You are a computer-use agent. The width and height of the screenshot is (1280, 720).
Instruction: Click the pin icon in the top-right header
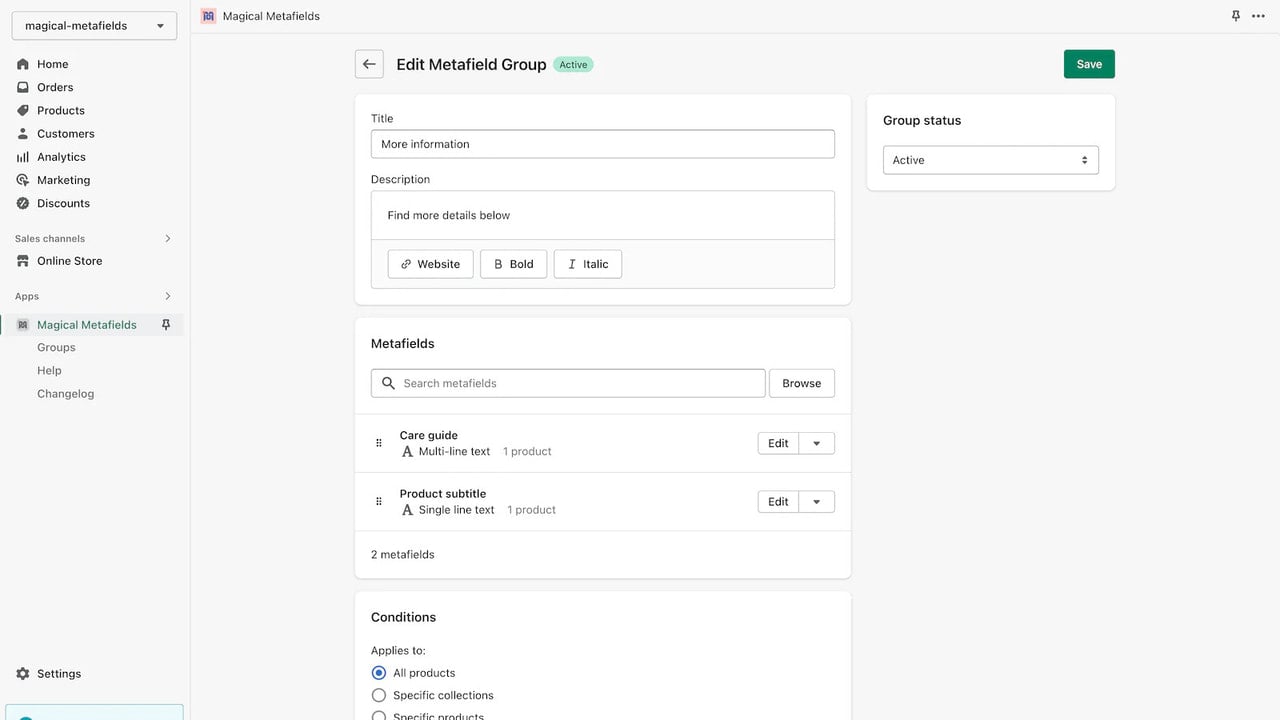coord(1236,16)
